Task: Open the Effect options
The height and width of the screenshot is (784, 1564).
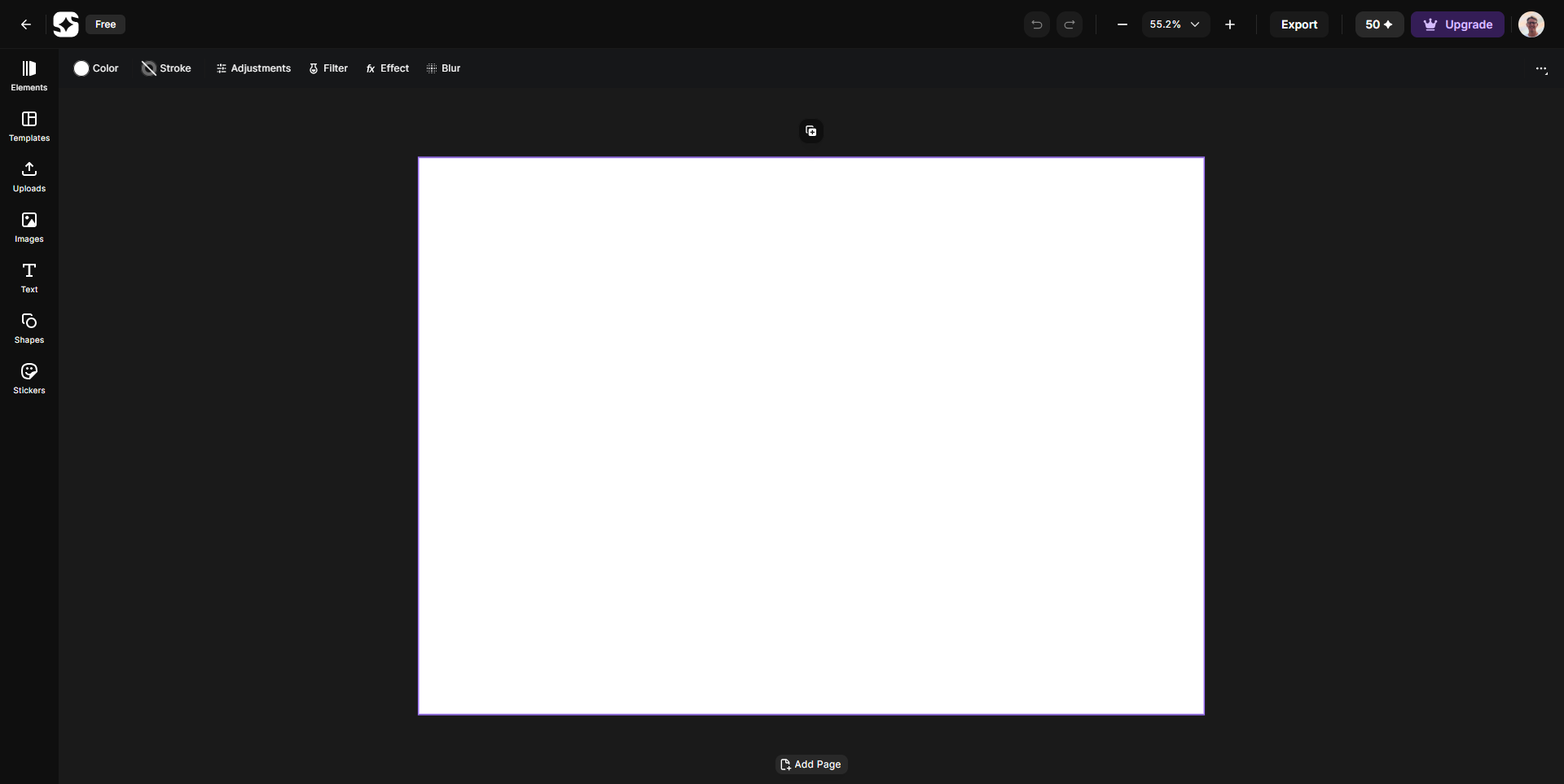Action: (388, 68)
